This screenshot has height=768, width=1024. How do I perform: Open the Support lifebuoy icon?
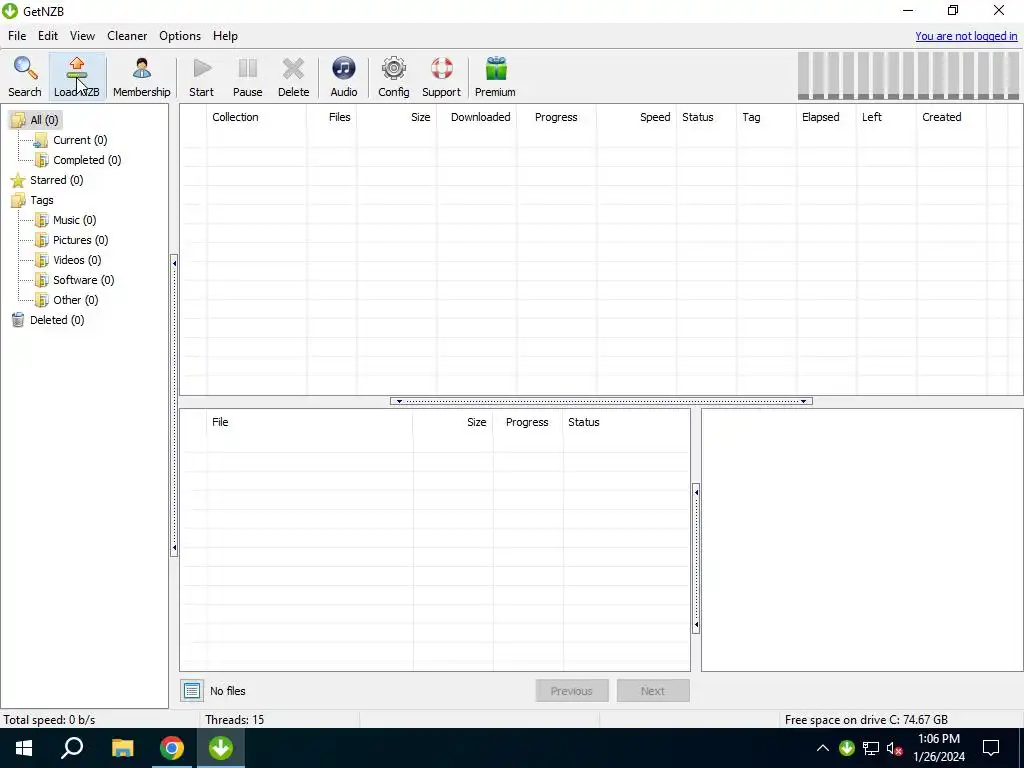(441, 77)
